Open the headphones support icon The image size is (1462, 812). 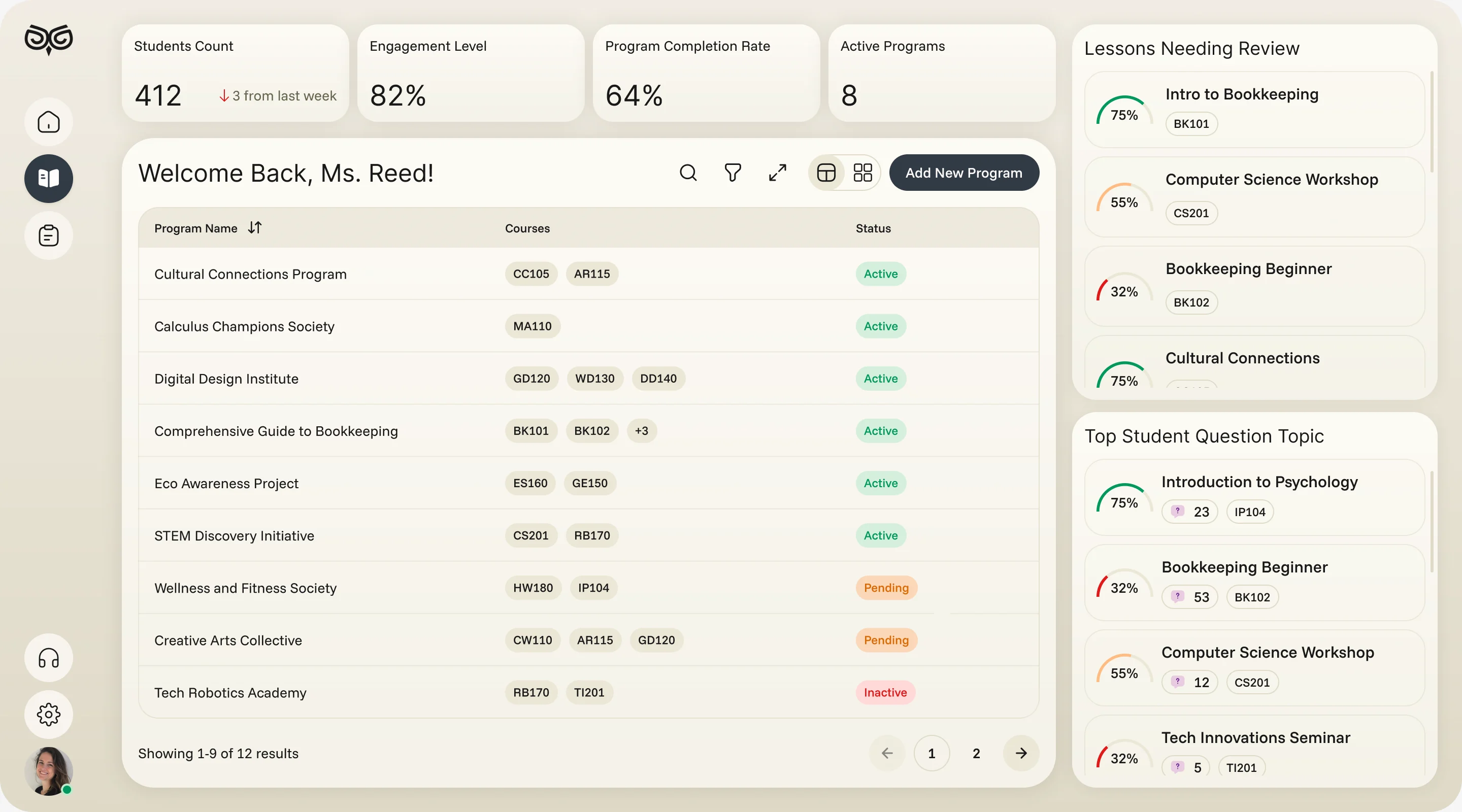coord(49,658)
